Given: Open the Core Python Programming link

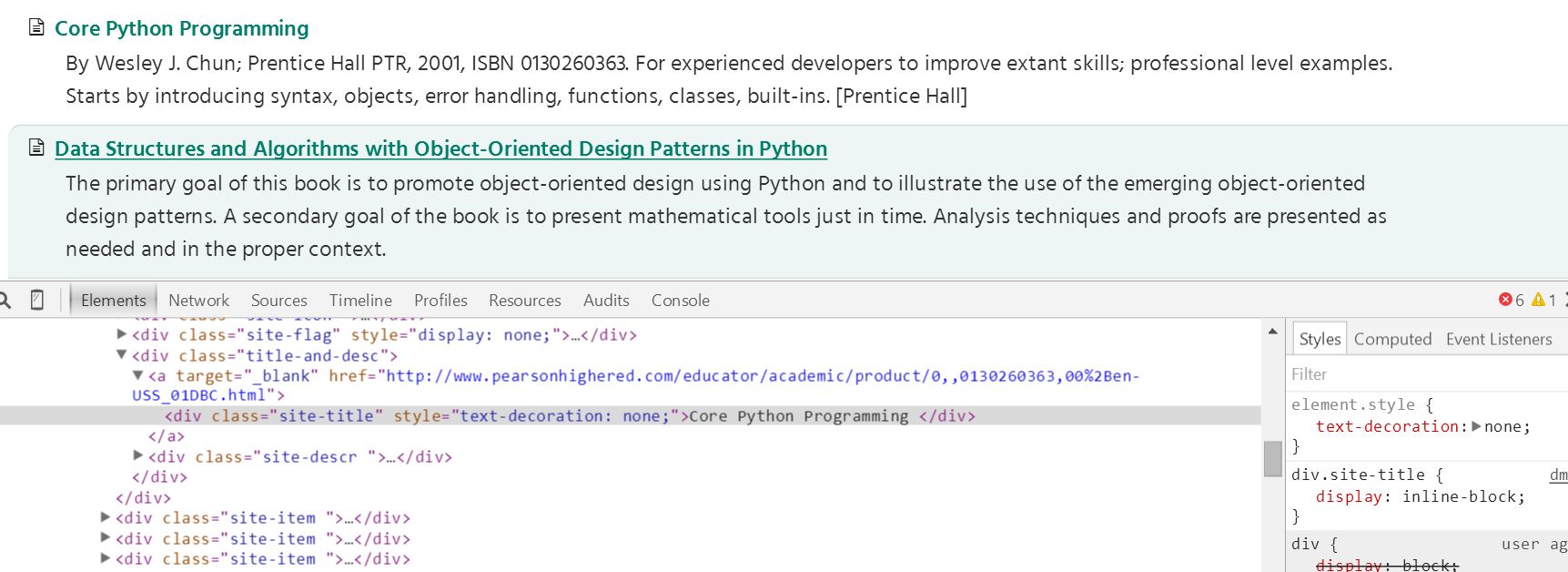Looking at the screenshot, I should point(181,28).
